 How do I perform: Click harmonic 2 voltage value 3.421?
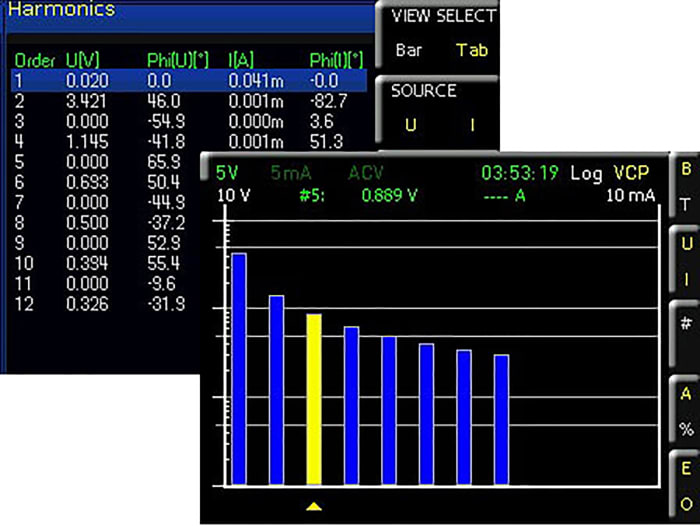pyautogui.click(x=87, y=101)
